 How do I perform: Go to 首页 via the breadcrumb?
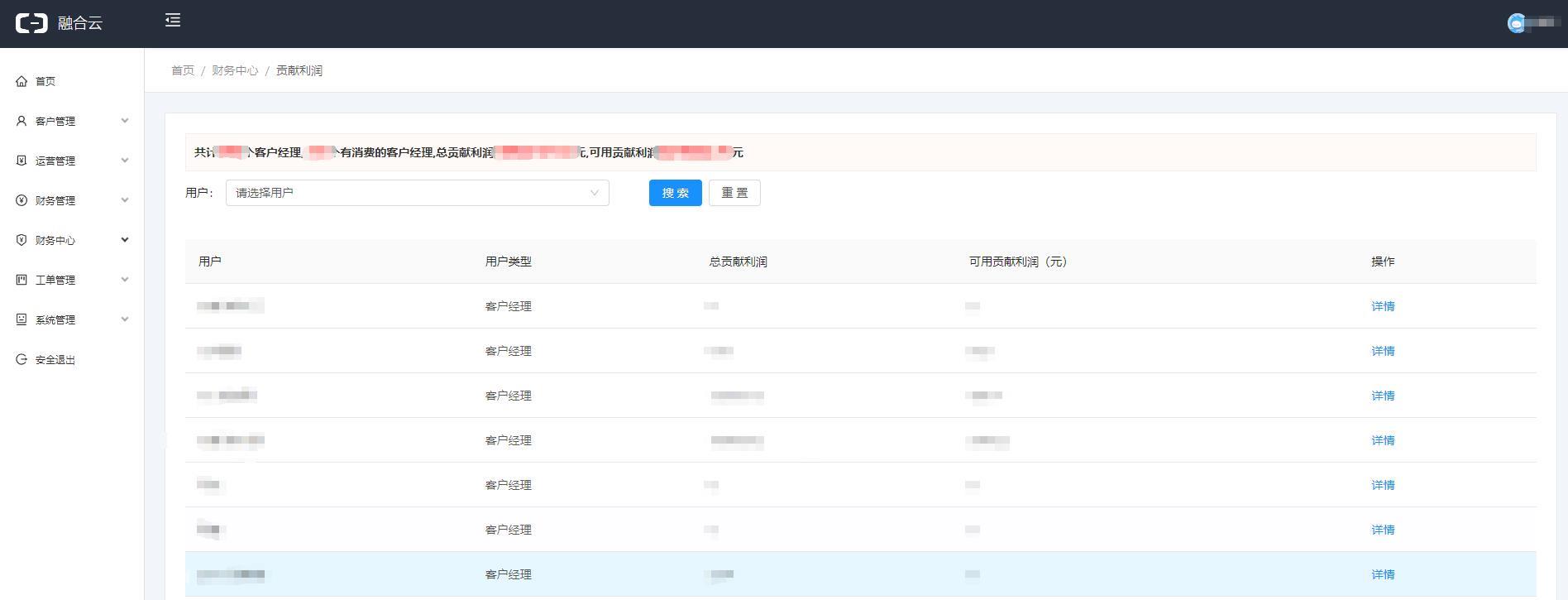click(183, 70)
